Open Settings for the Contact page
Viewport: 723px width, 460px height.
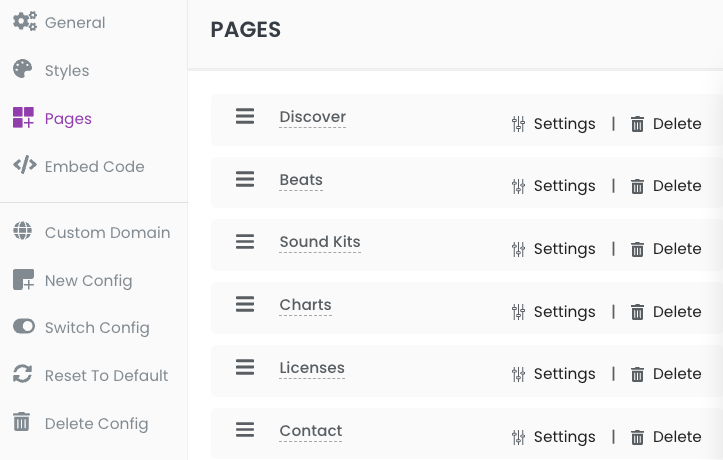[x=553, y=436]
